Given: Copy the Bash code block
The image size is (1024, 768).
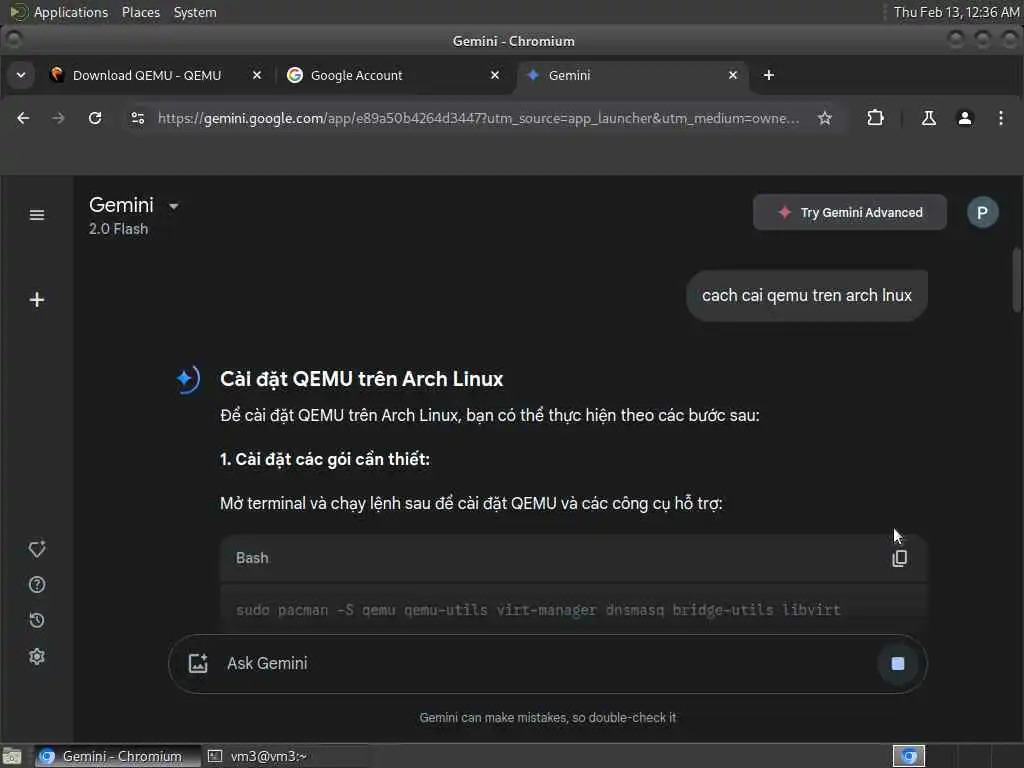Looking at the screenshot, I should [x=899, y=558].
